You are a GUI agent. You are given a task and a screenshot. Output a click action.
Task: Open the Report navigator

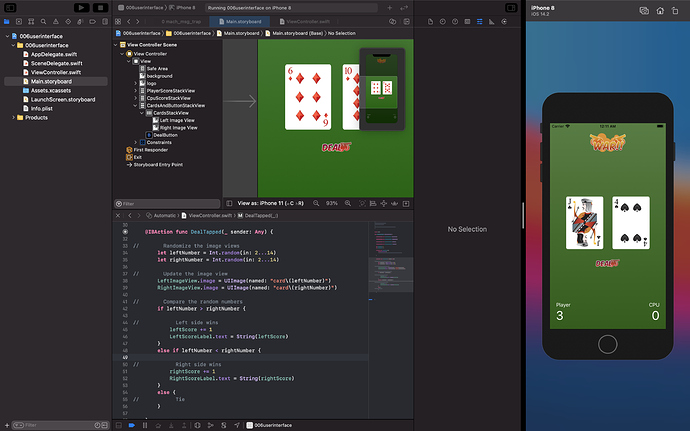tap(105, 21)
